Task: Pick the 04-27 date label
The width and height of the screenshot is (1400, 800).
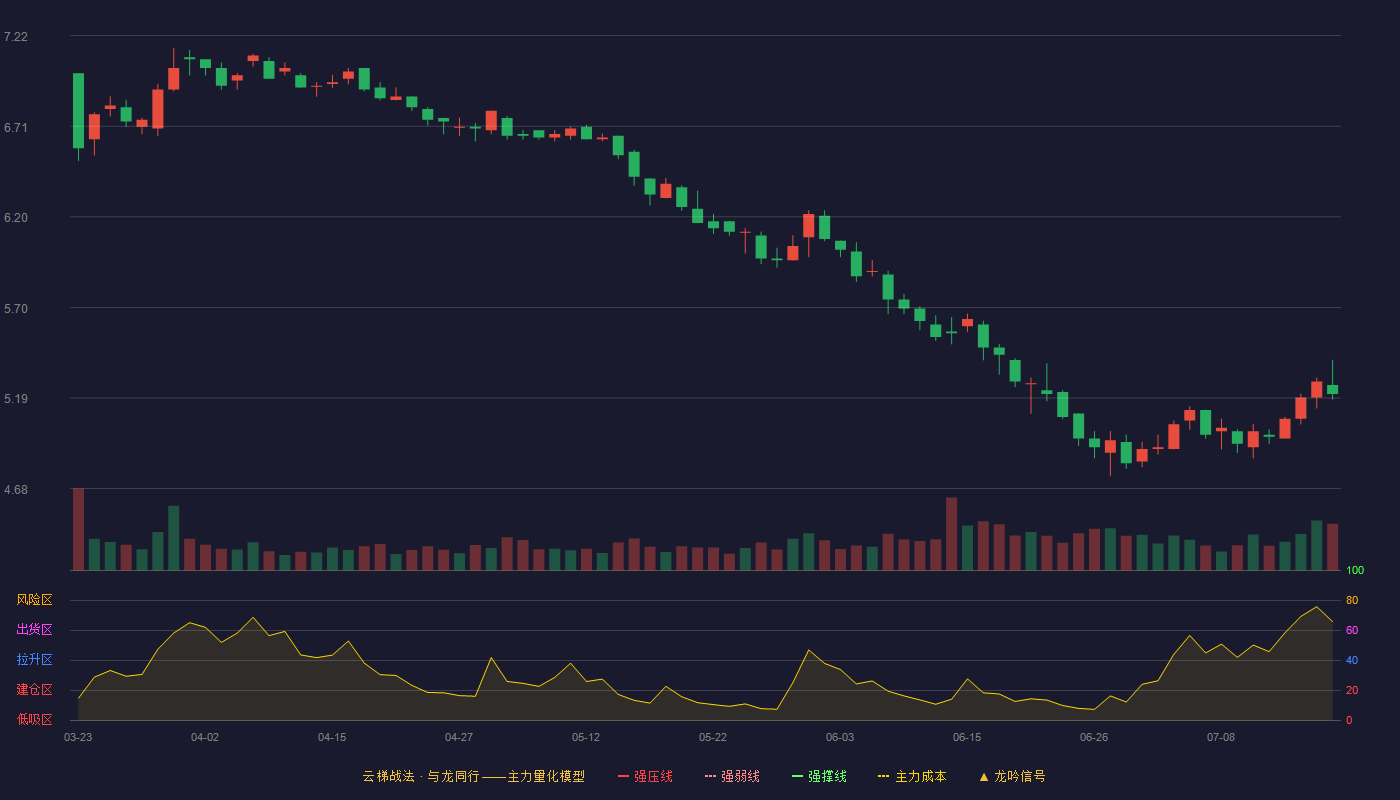Action: pyautogui.click(x=459, y=737)
